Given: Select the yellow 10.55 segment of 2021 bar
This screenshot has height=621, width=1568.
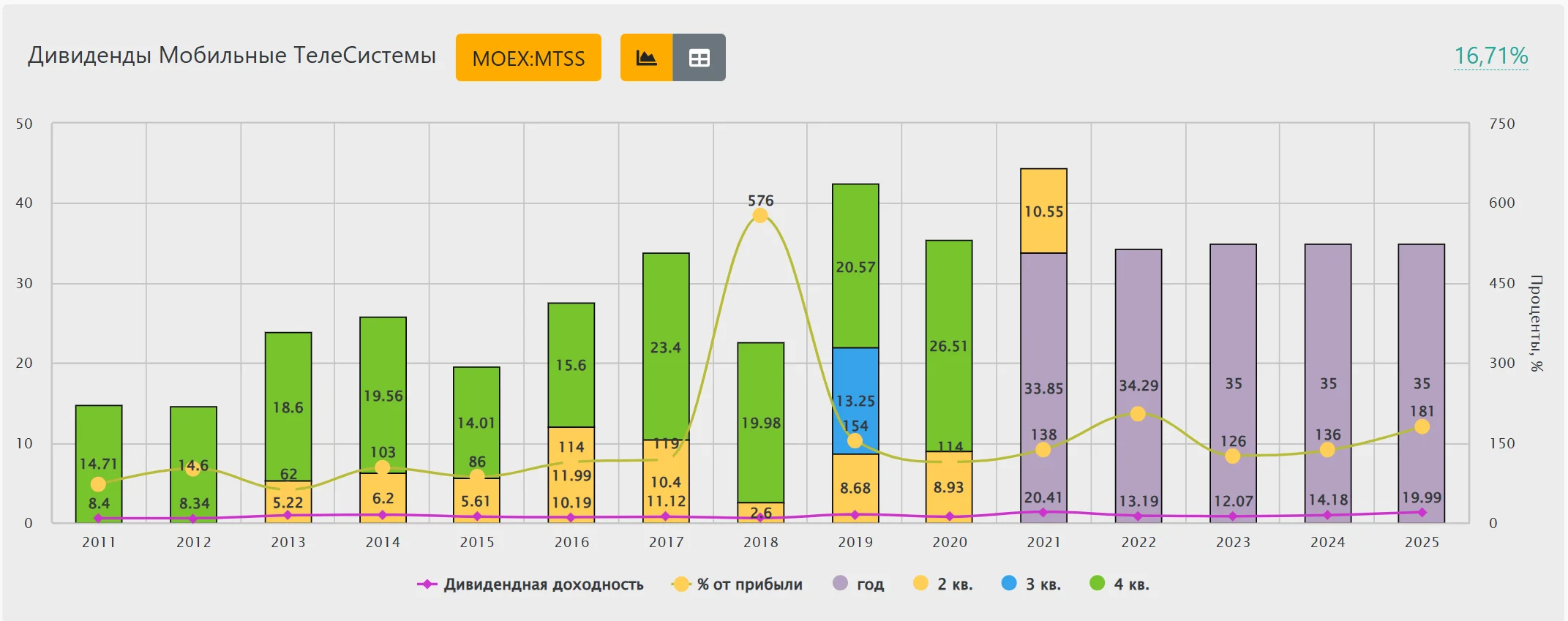Looking at the screenshot, I should click(1044, 211).
